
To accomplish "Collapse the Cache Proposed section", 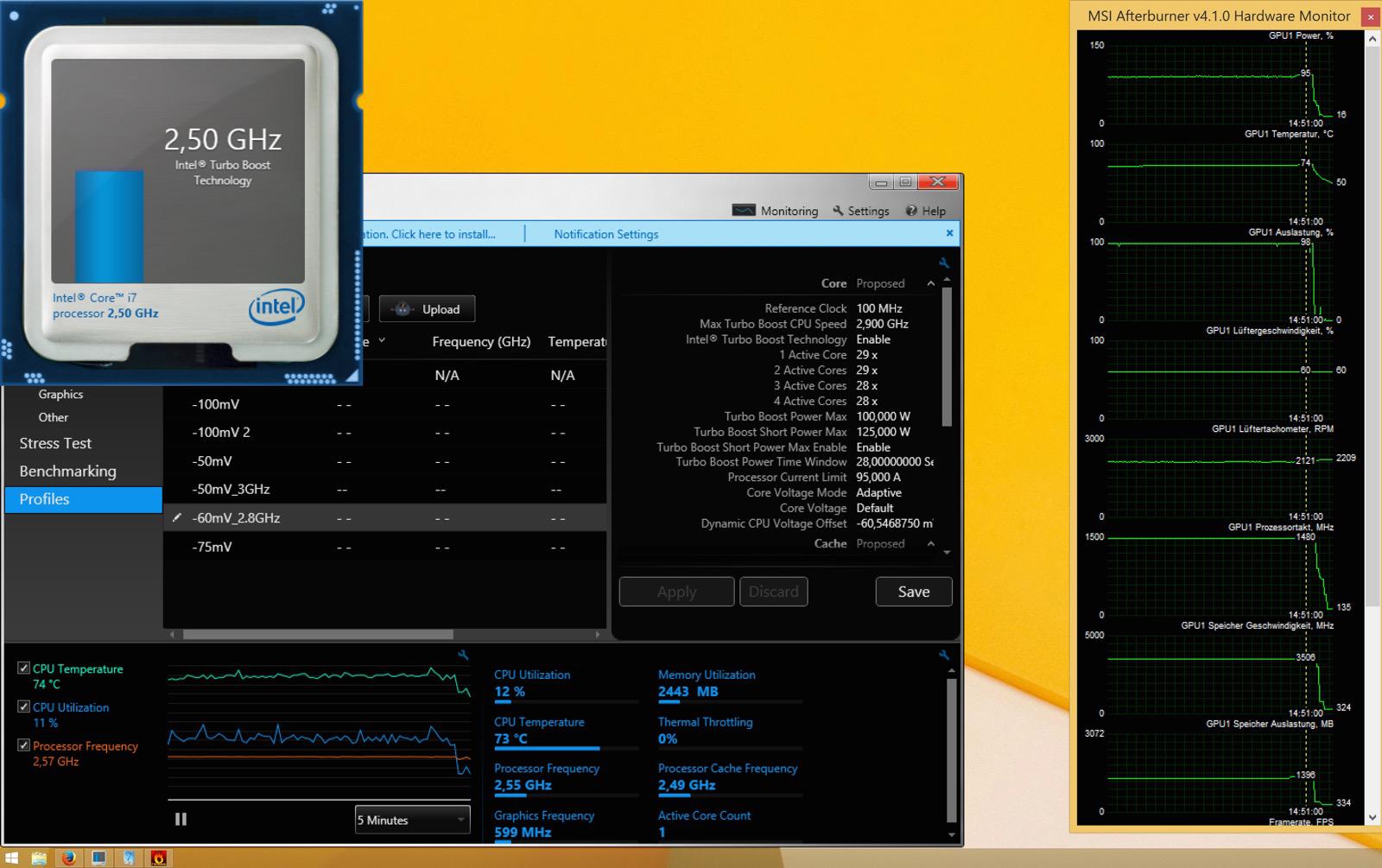I will coord(930,543).
